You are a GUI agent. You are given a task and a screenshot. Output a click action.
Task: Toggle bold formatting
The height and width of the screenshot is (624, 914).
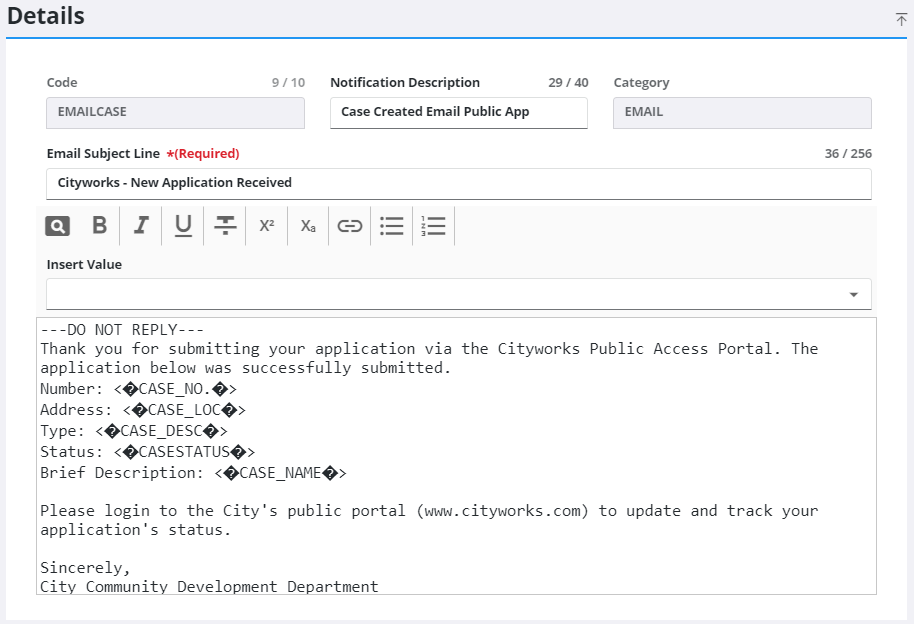point(99,226)
